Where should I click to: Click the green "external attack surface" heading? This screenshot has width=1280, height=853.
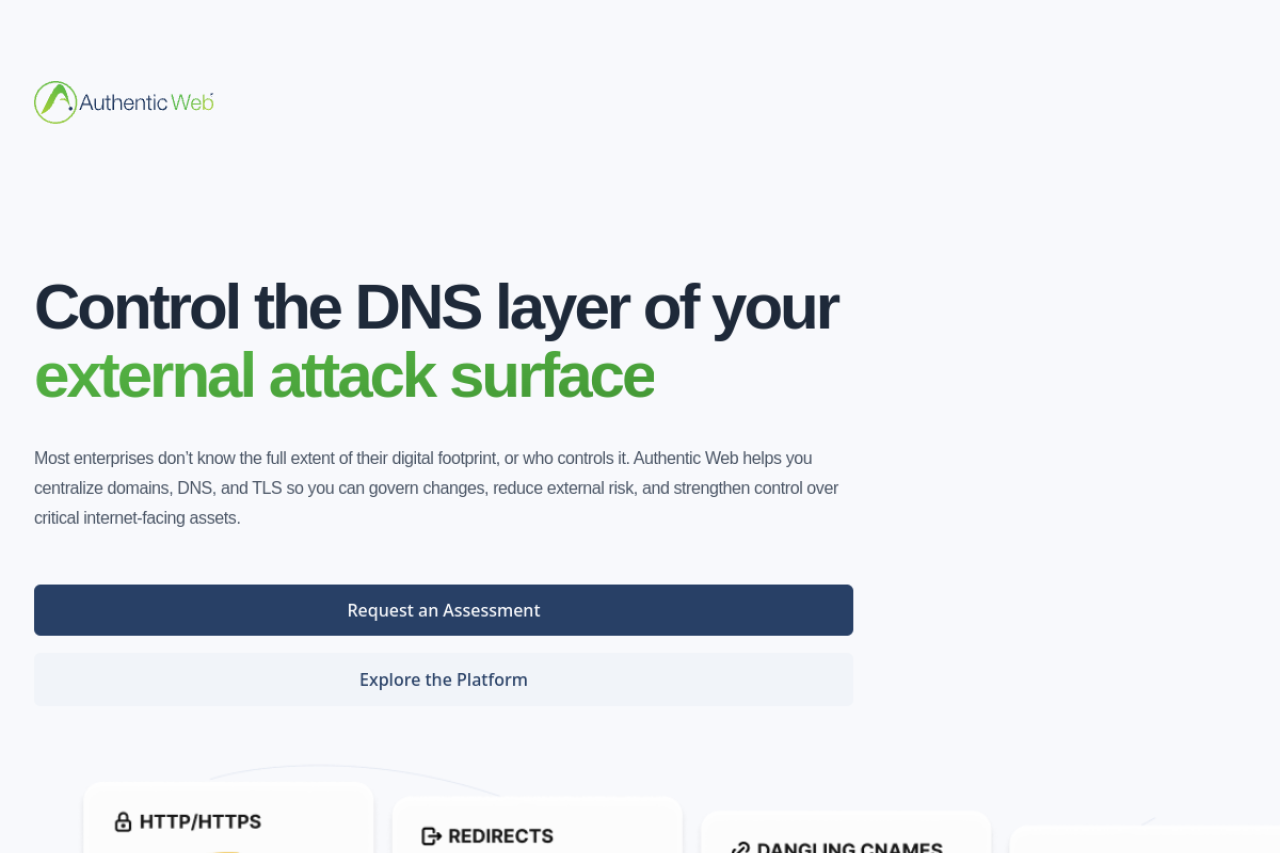pos(344,376)
